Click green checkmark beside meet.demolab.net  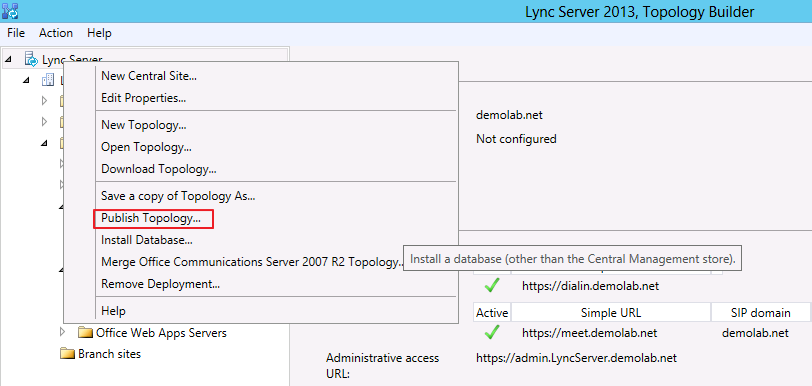pyautogui.click(x=492, y=333)
